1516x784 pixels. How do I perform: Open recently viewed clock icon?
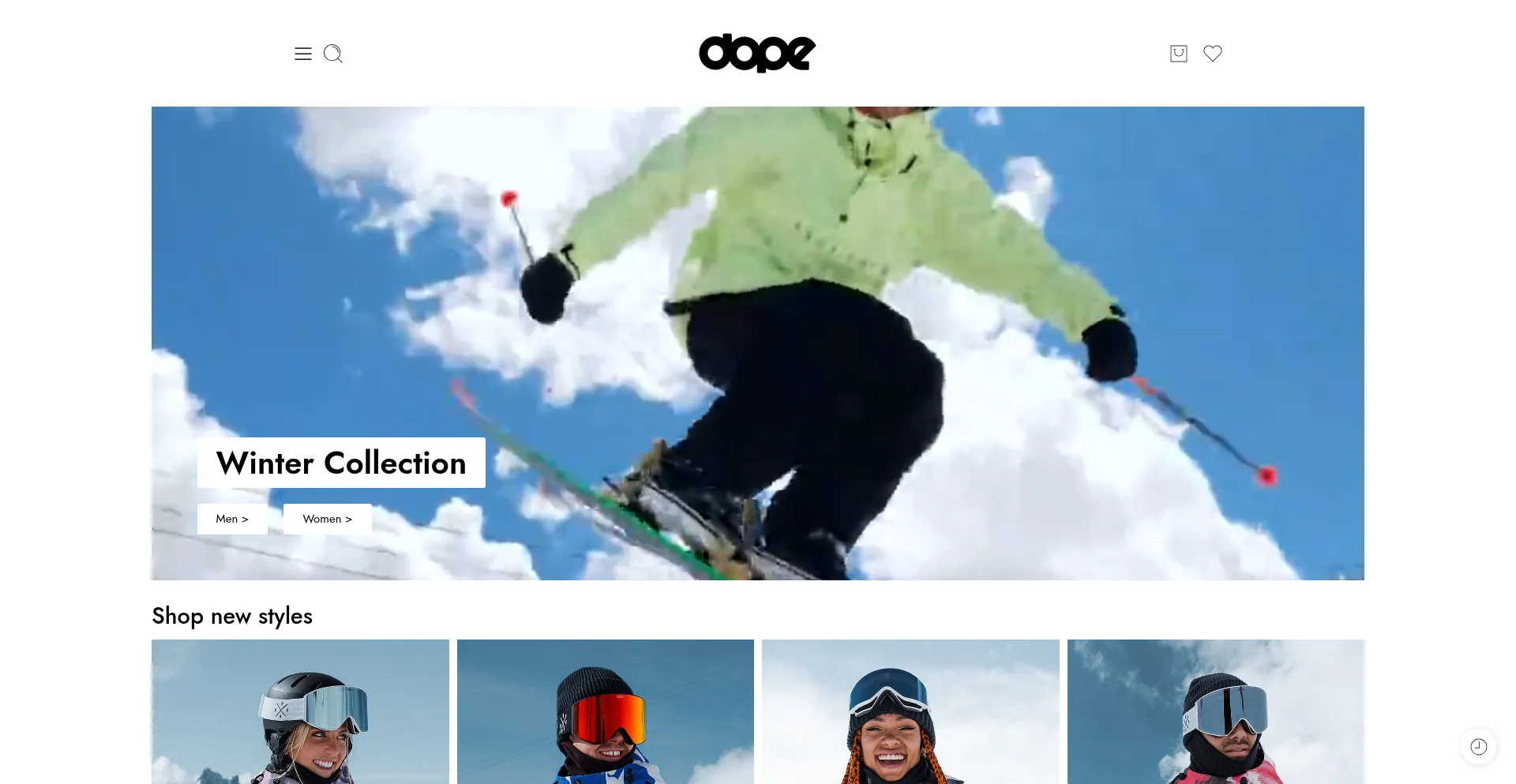click(1479, 746)
